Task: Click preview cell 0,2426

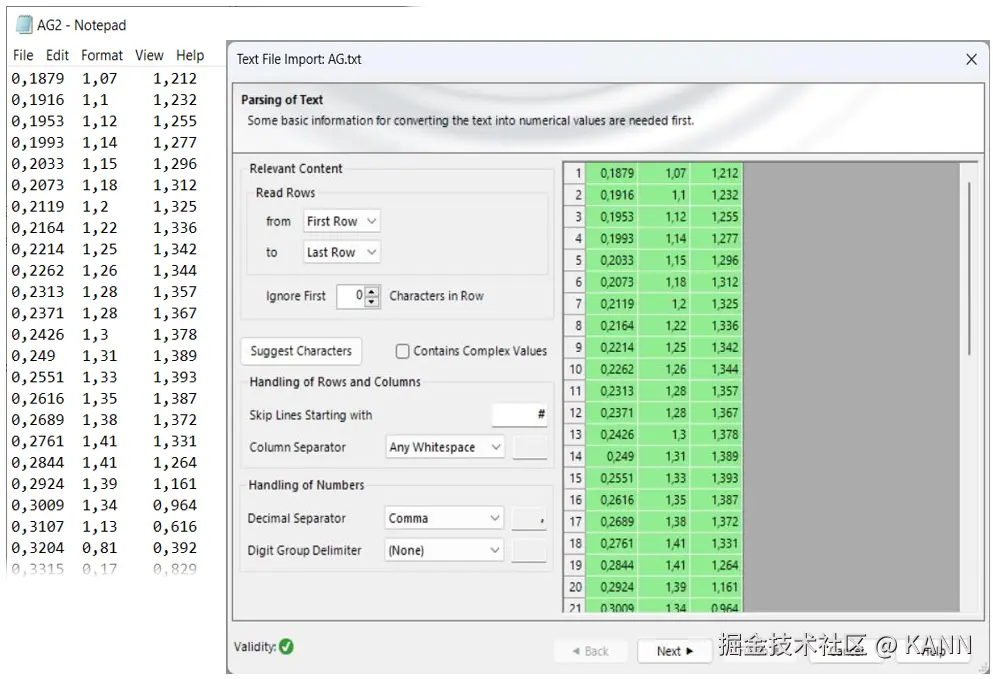Action: click(612, 435)
